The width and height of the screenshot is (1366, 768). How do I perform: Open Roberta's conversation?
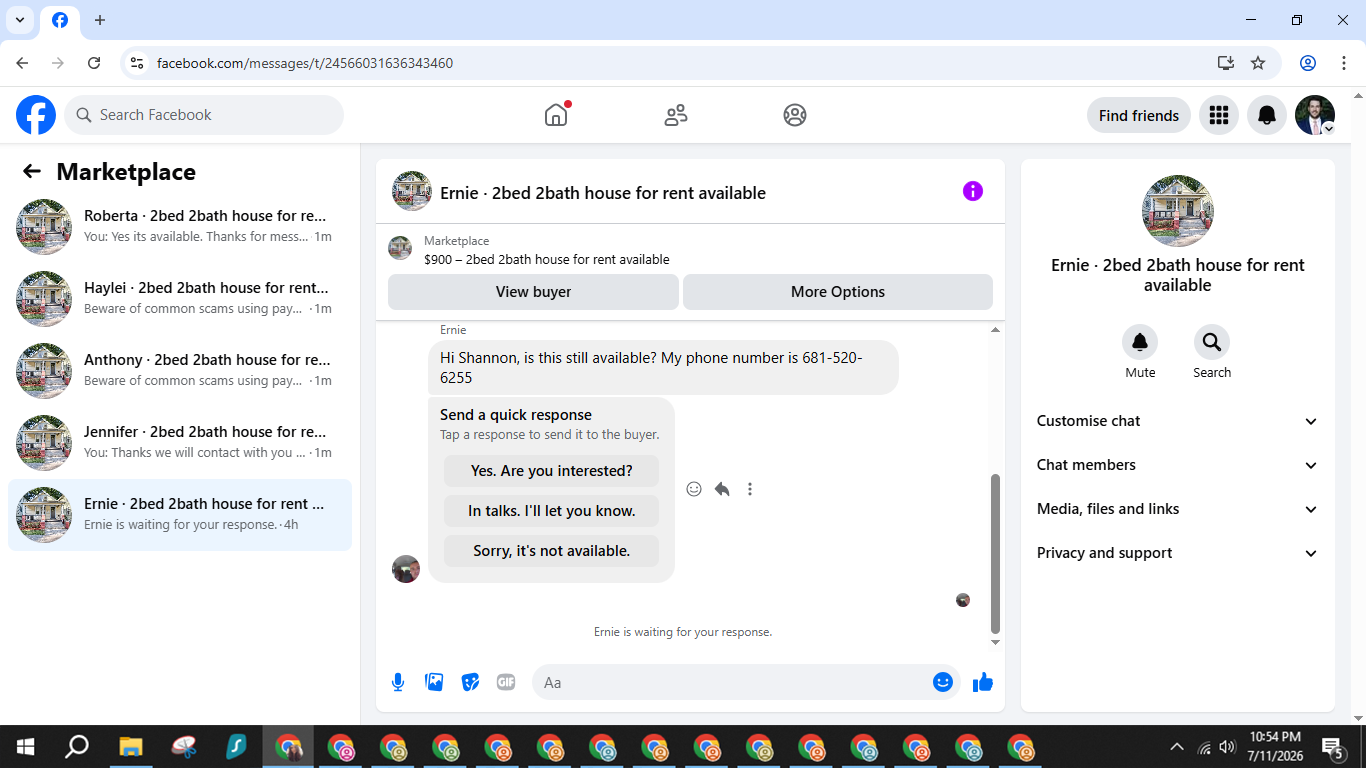point(180,227)
